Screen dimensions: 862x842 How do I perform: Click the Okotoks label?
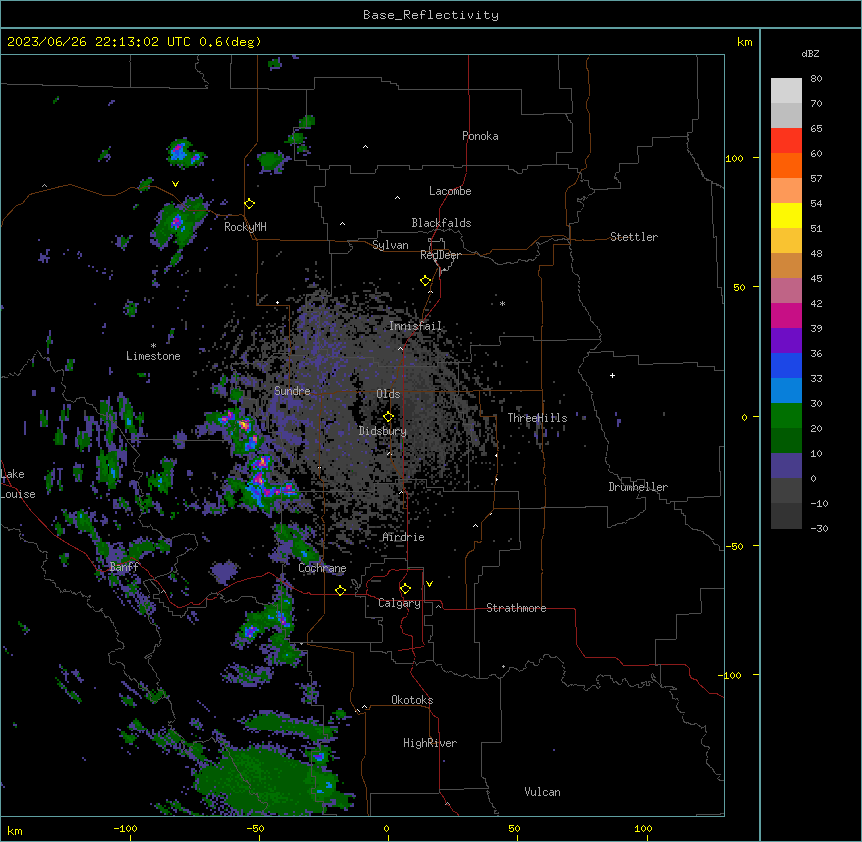[x=412, y=700]
